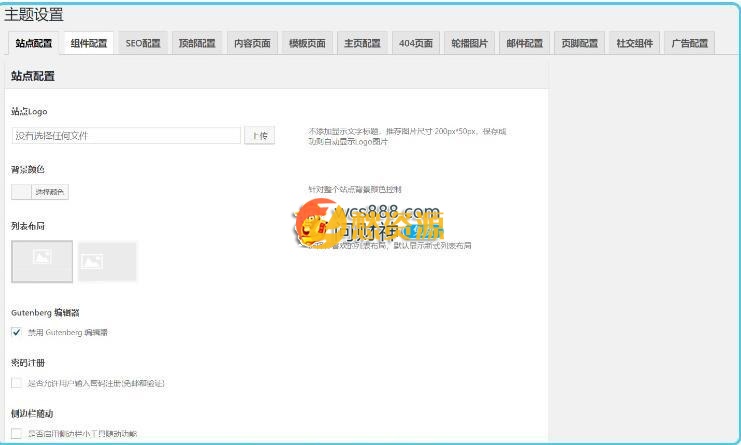Go to the 顶部配置 tab
Screen dimensions: 741x445
point(197,43)
